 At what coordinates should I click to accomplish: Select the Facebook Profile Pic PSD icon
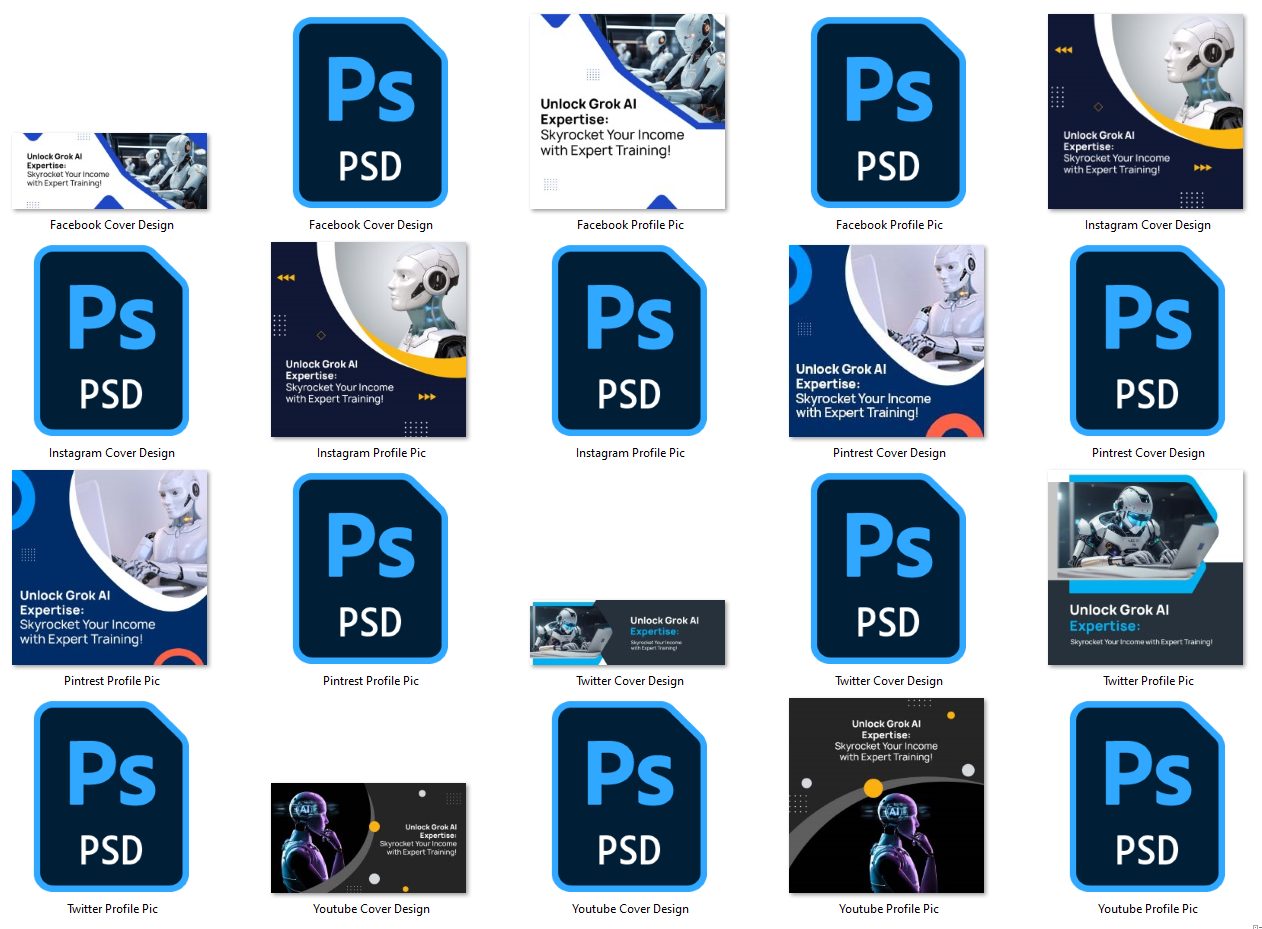tap(888, 112)
